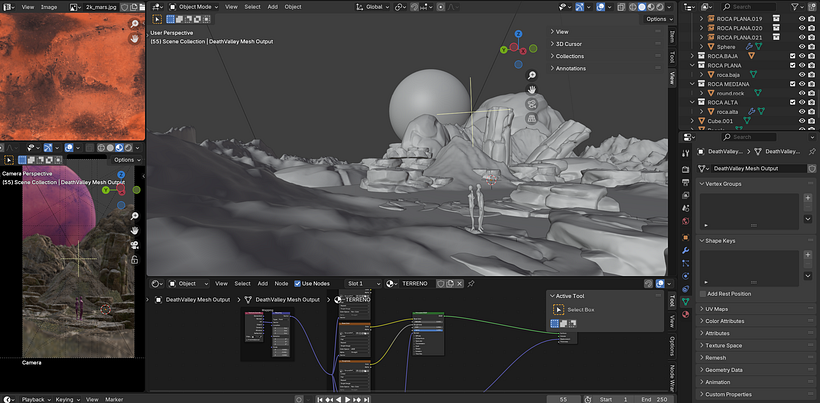Enable the Use Nodes checkbox
The height and width of the screenshot is (403, 820).
298,283
